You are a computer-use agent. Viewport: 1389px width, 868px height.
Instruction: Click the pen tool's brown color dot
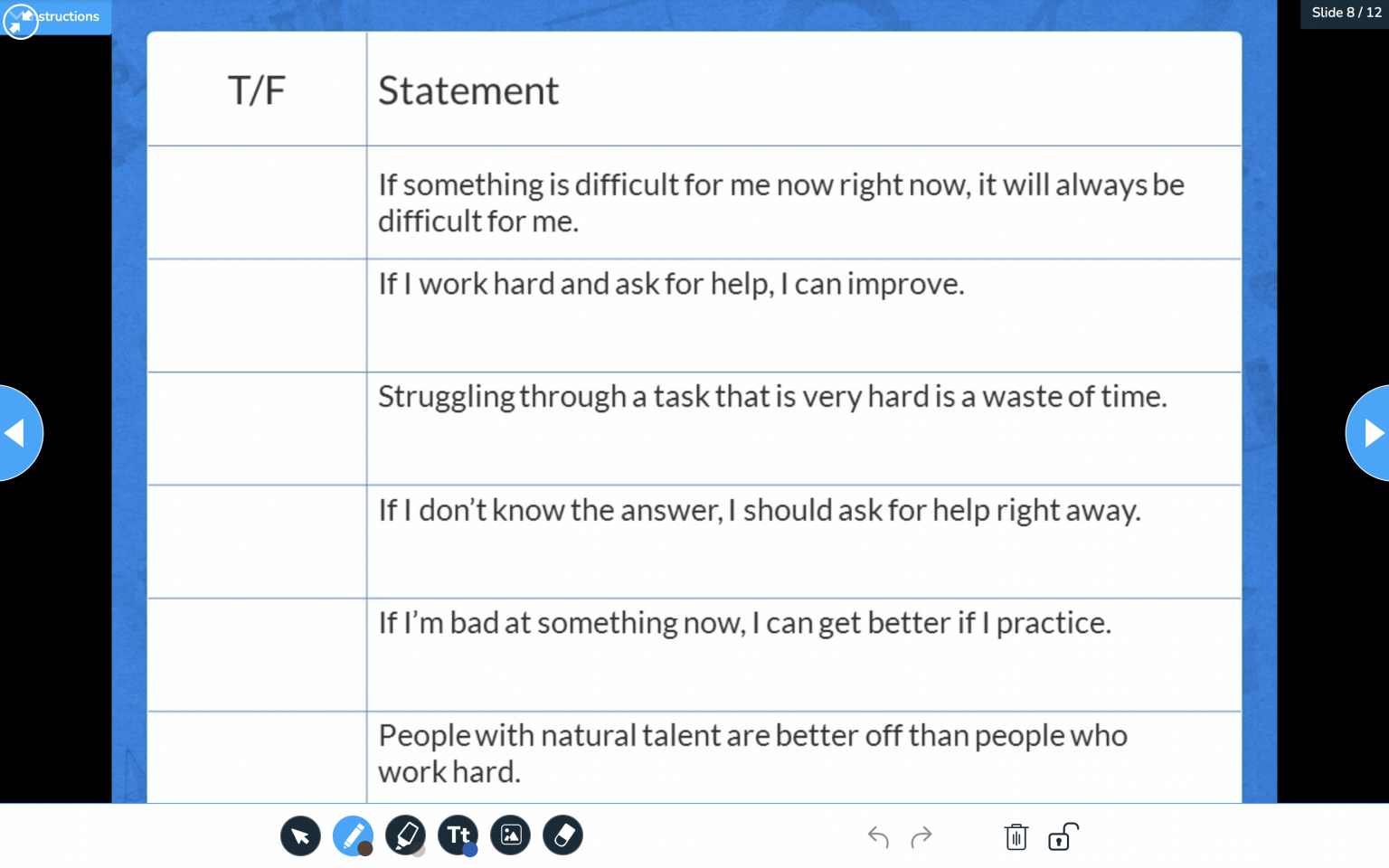tap(365, 848)
